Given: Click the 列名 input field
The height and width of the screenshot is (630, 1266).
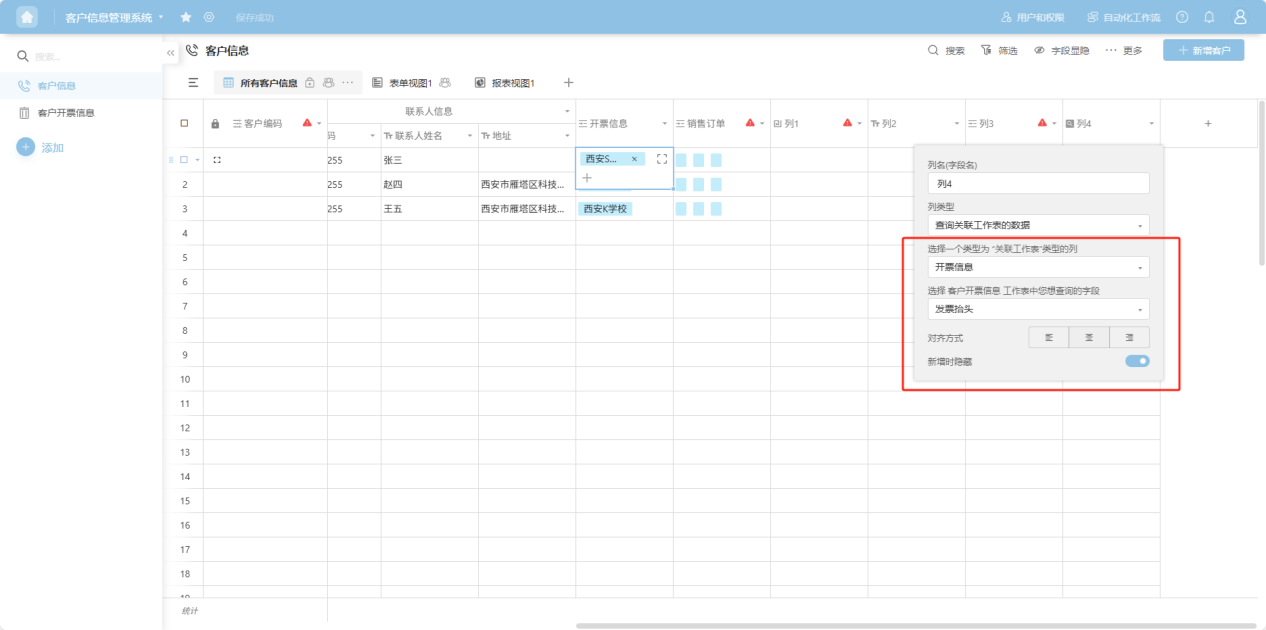Looking at the screenshot, I should tap(1038, 184).
